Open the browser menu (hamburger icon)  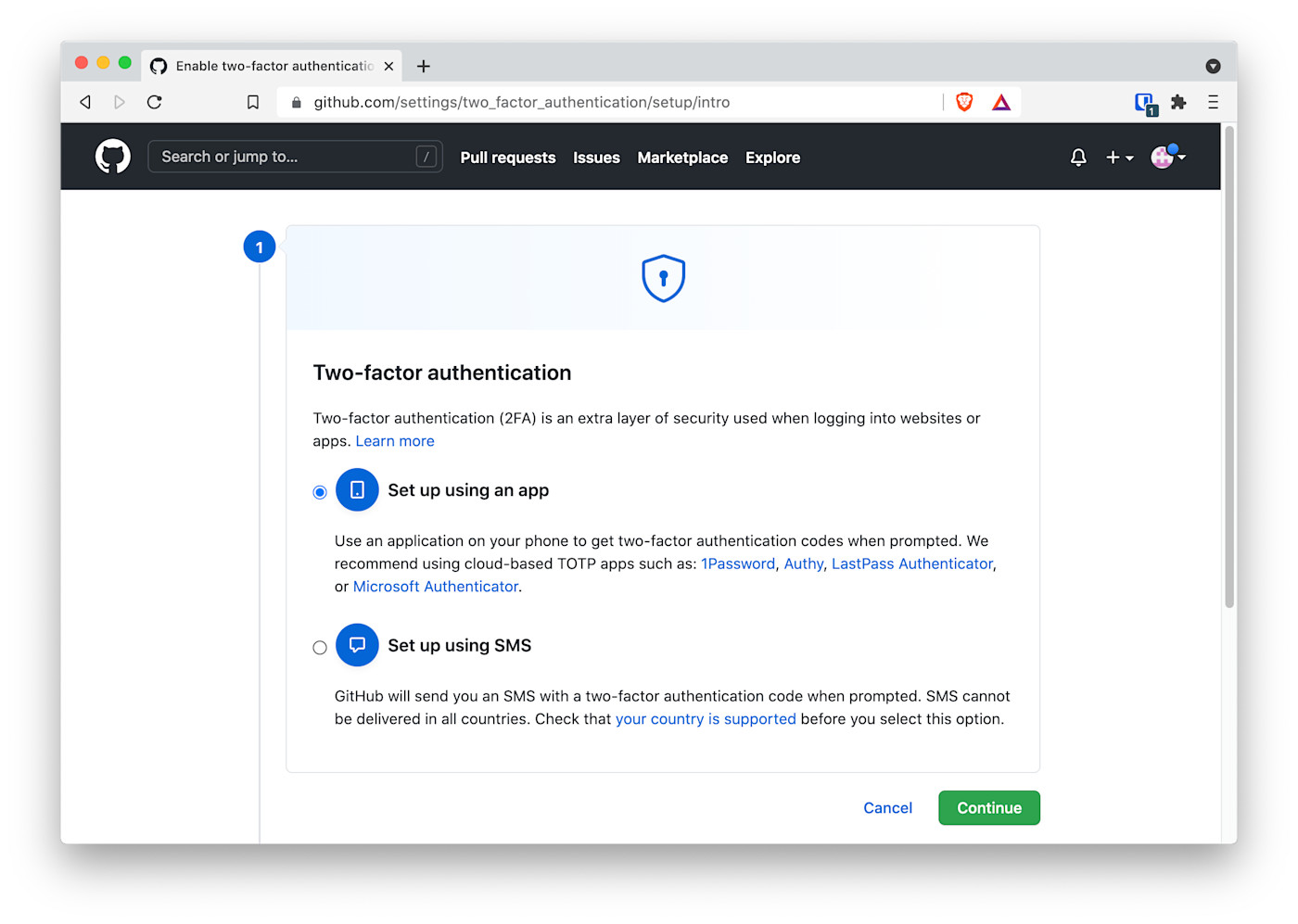1213,102
